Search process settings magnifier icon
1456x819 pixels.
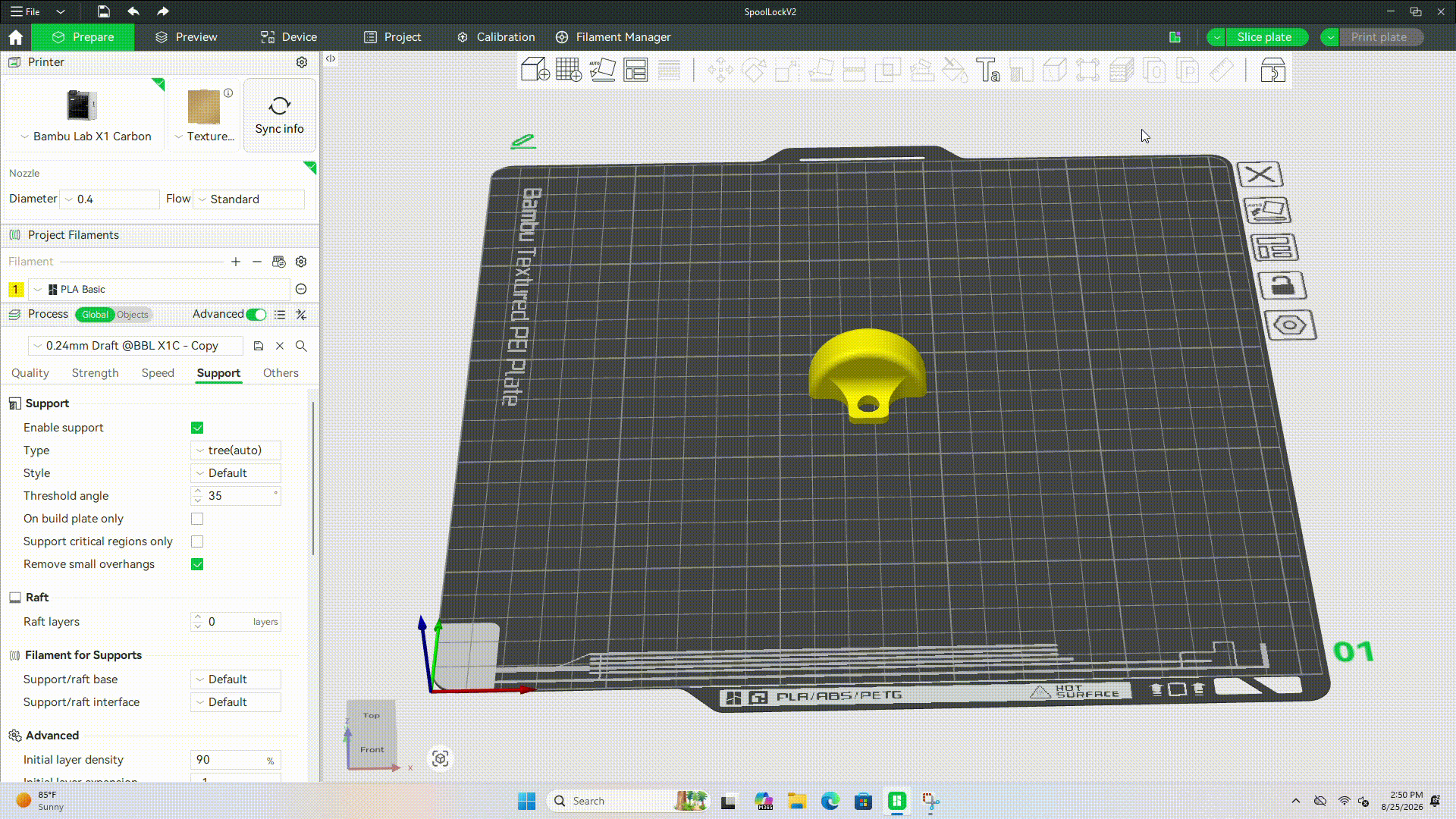301,346
